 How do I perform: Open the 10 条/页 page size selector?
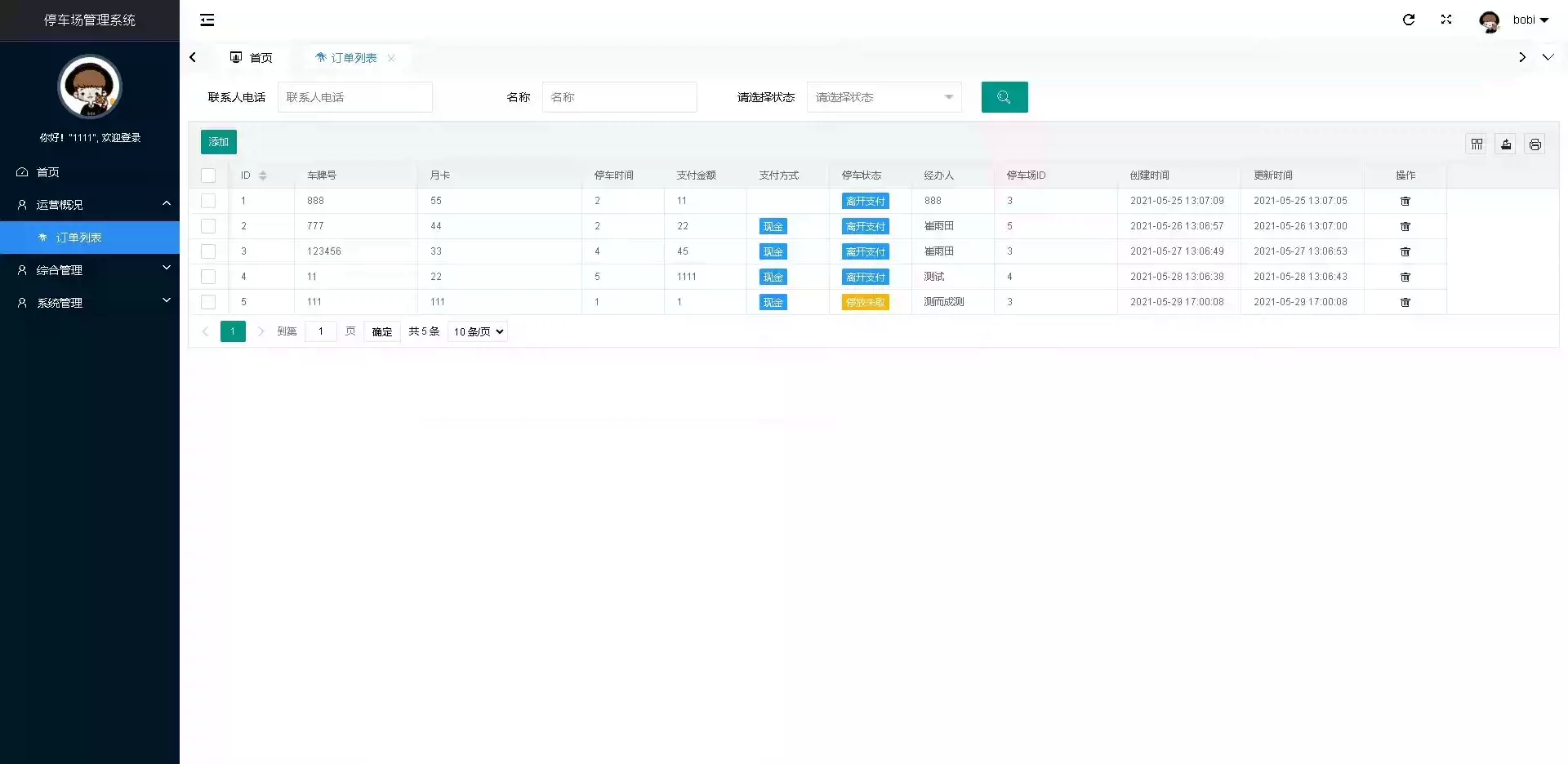point(478,331)
